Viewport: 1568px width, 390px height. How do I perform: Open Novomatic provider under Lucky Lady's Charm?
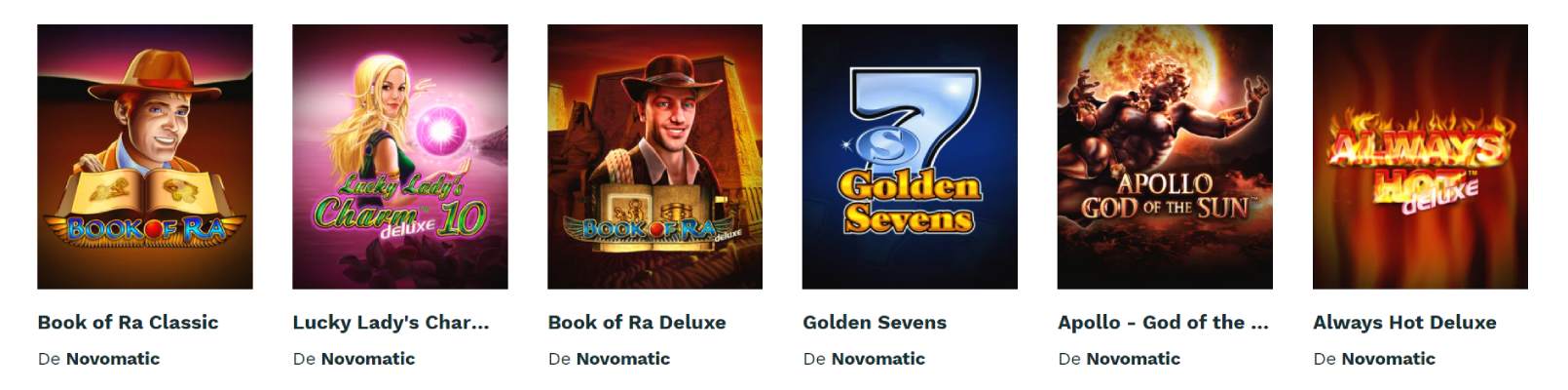click(368, 359)
